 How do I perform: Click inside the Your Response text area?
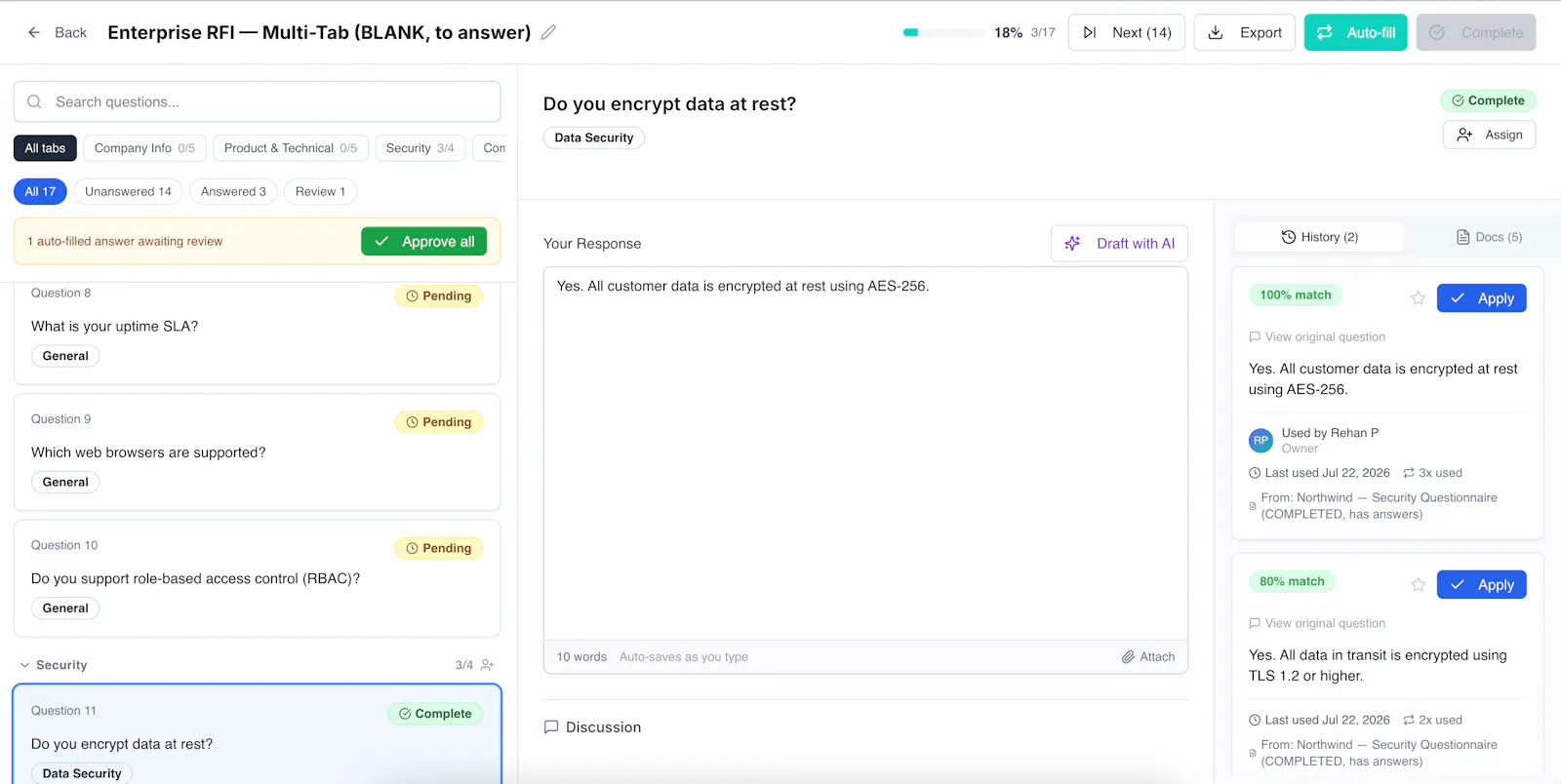click(x=865, y=453)
